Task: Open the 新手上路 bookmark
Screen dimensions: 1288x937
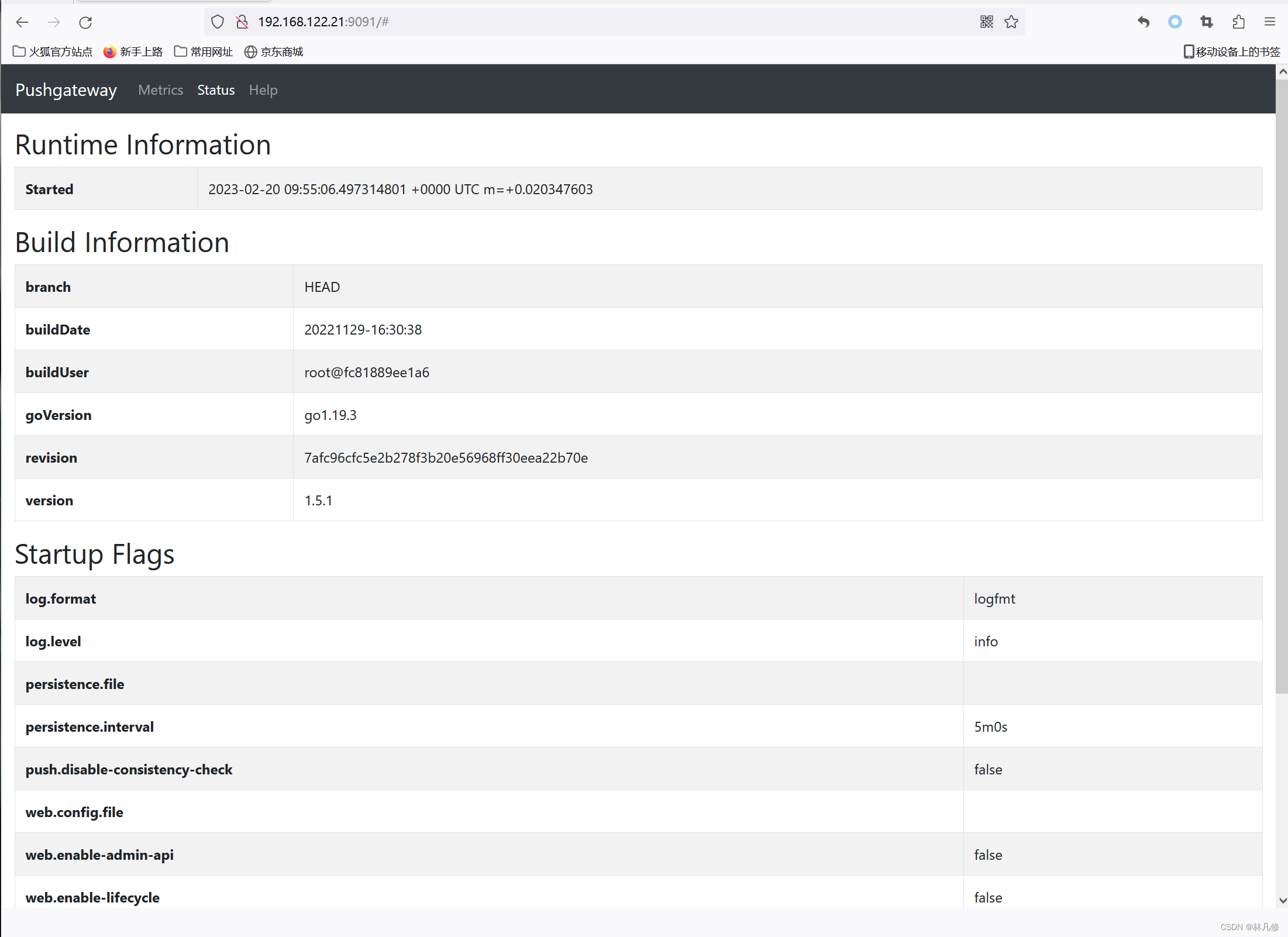Action: point(133,52)
